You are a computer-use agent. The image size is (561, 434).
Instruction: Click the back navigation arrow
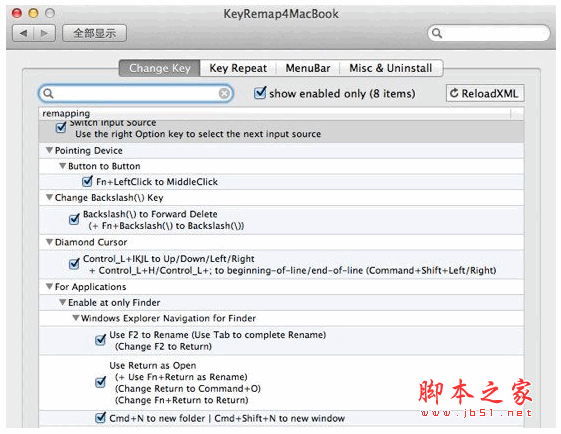pyautogui.click(x=23, y=33)
